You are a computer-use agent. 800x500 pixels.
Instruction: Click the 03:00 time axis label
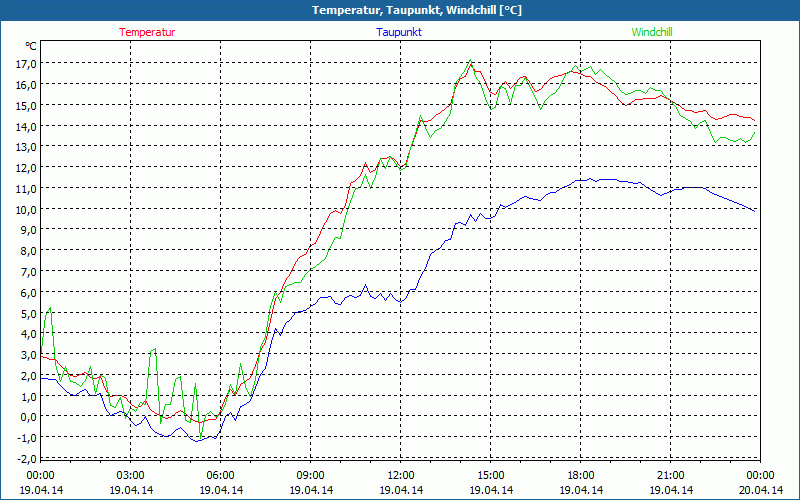[x=131, y=476]
